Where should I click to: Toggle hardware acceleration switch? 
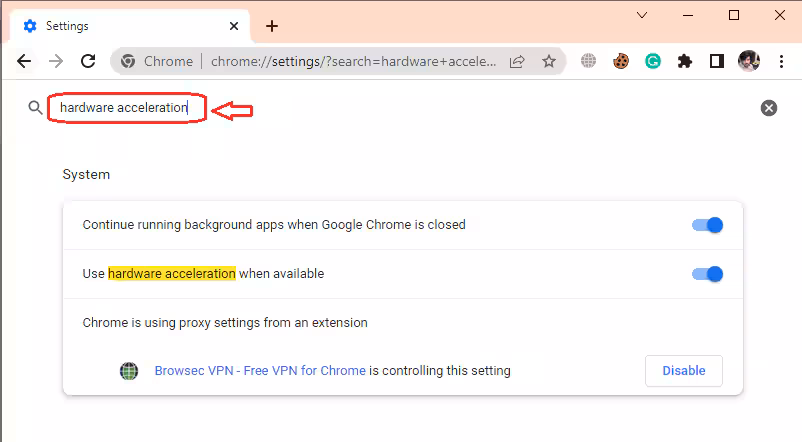click(707, 274)
